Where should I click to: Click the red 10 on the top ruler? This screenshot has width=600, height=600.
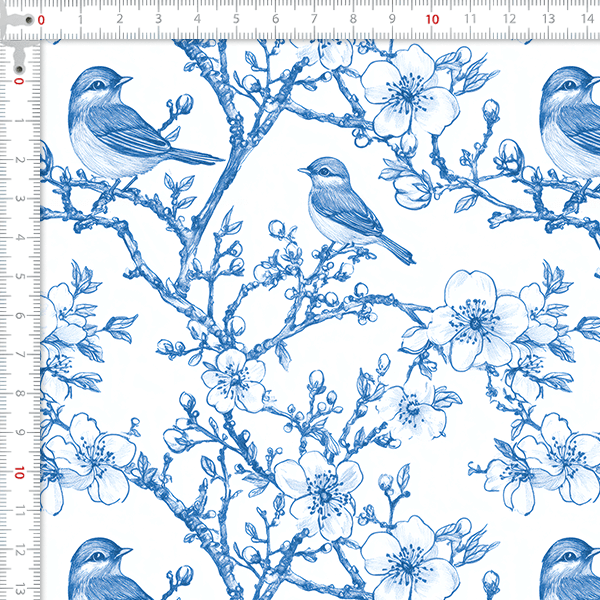pyautogui.click(x=432, y=18)
